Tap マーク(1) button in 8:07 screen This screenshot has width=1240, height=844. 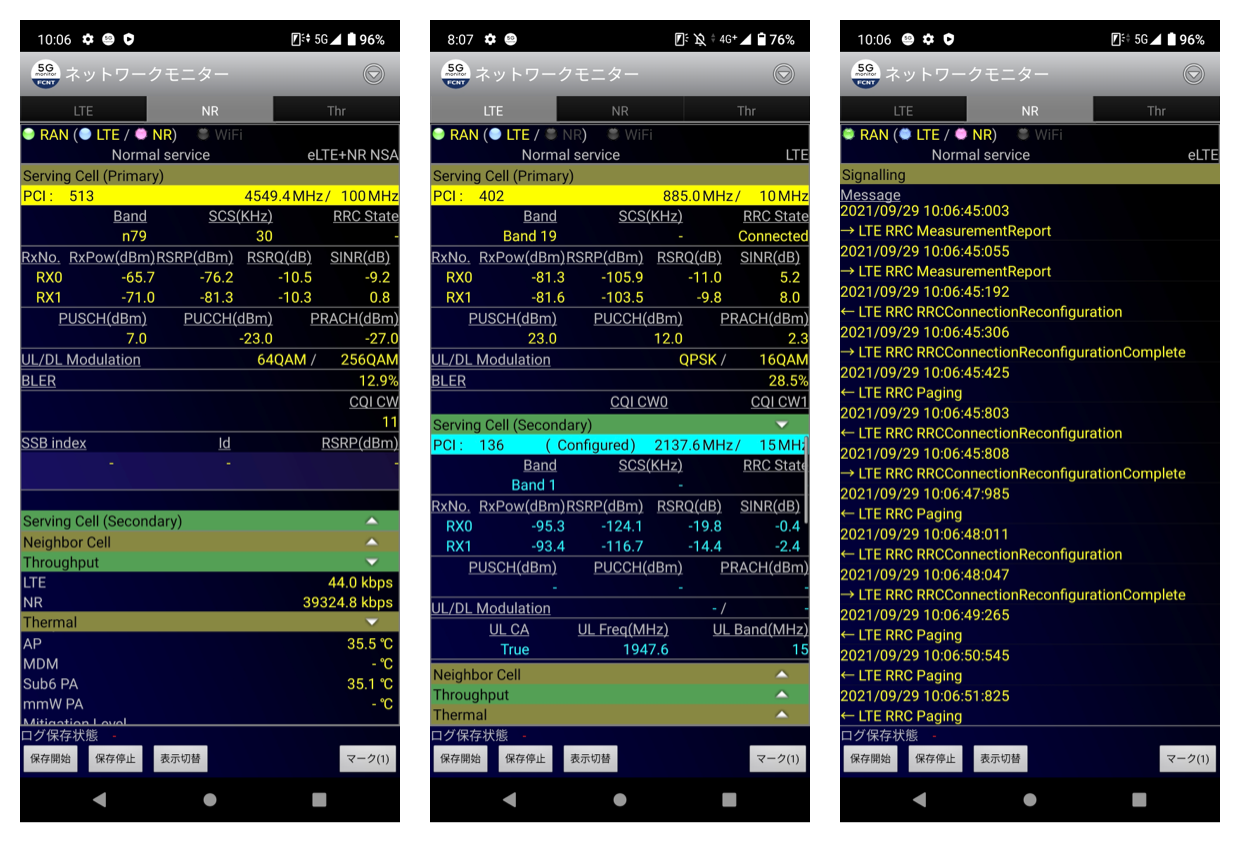tap(778, 759)
